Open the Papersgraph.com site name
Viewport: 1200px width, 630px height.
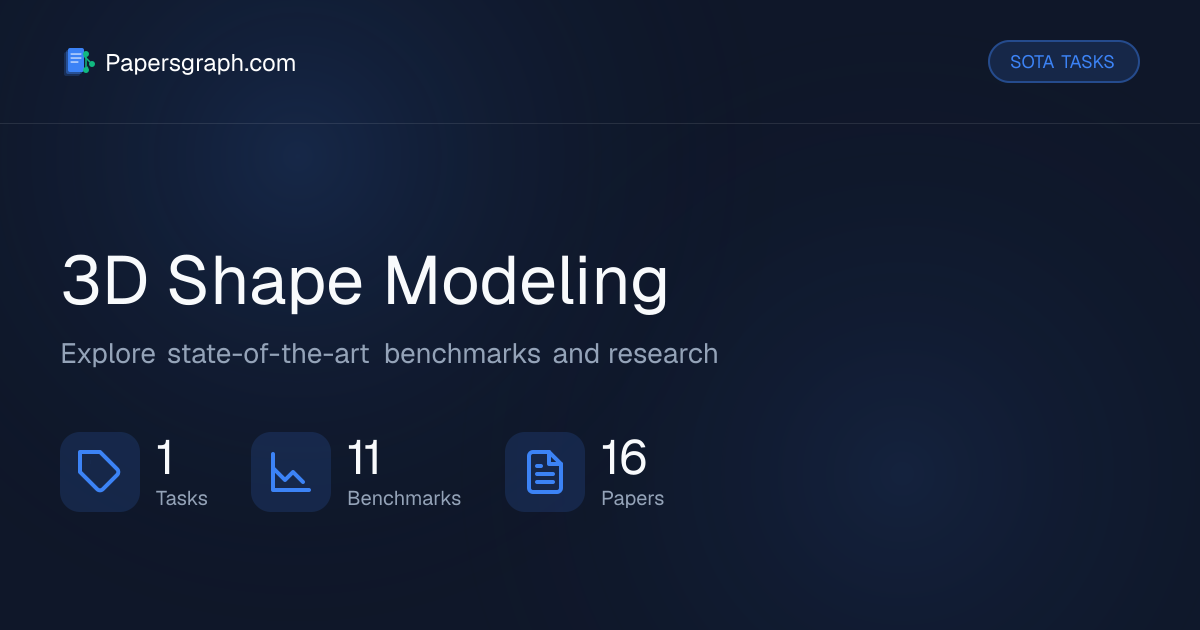click(x=200, y=63)
